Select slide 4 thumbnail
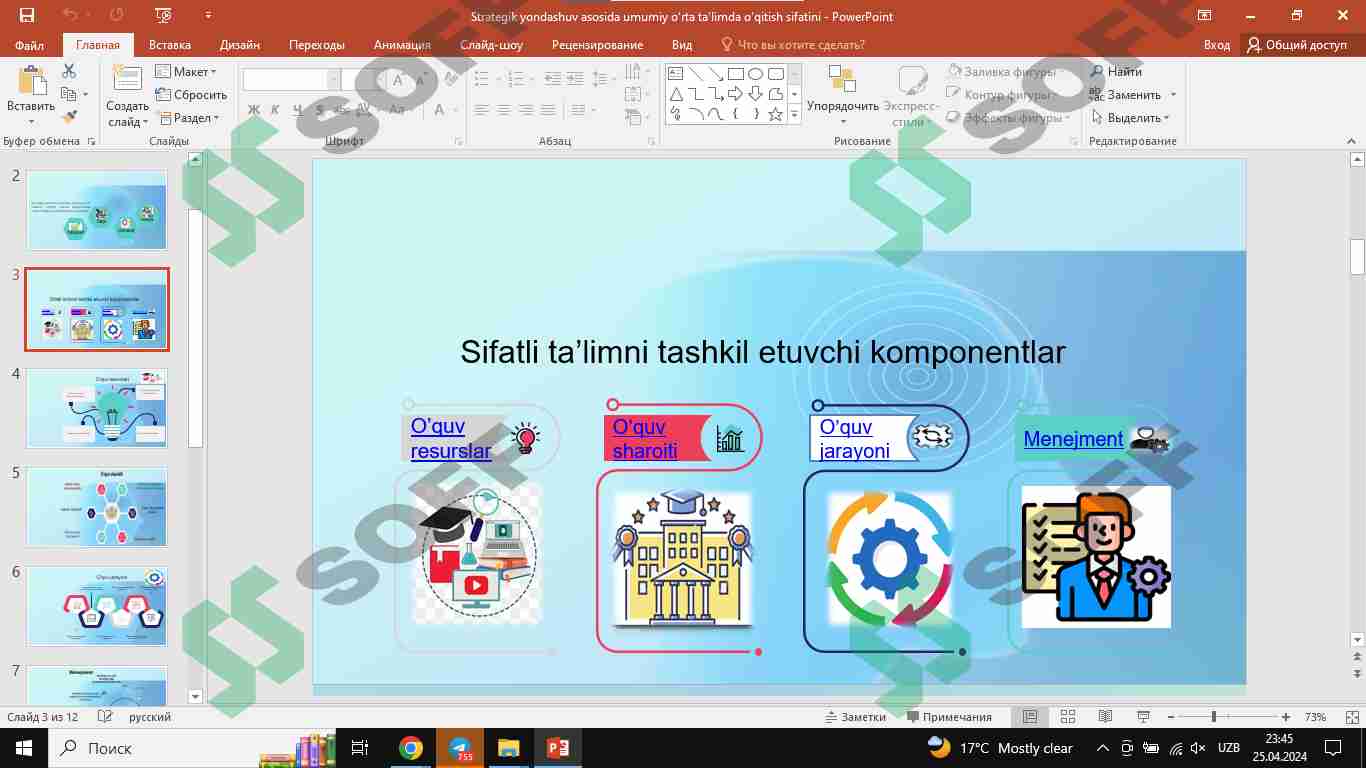 [x=97, y=408]
